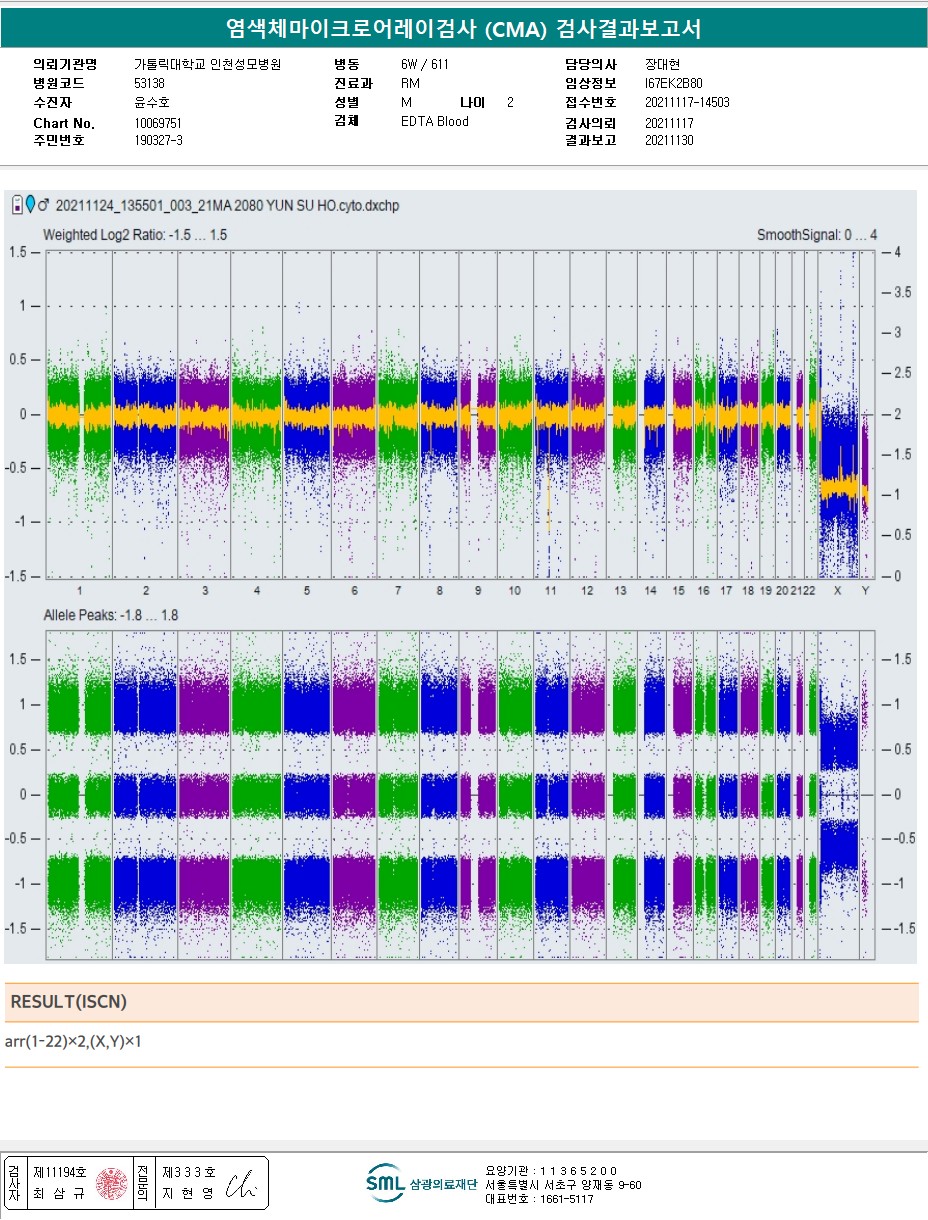
Task: Click the 'Chart No.' field label
Action: coord(64,123)
